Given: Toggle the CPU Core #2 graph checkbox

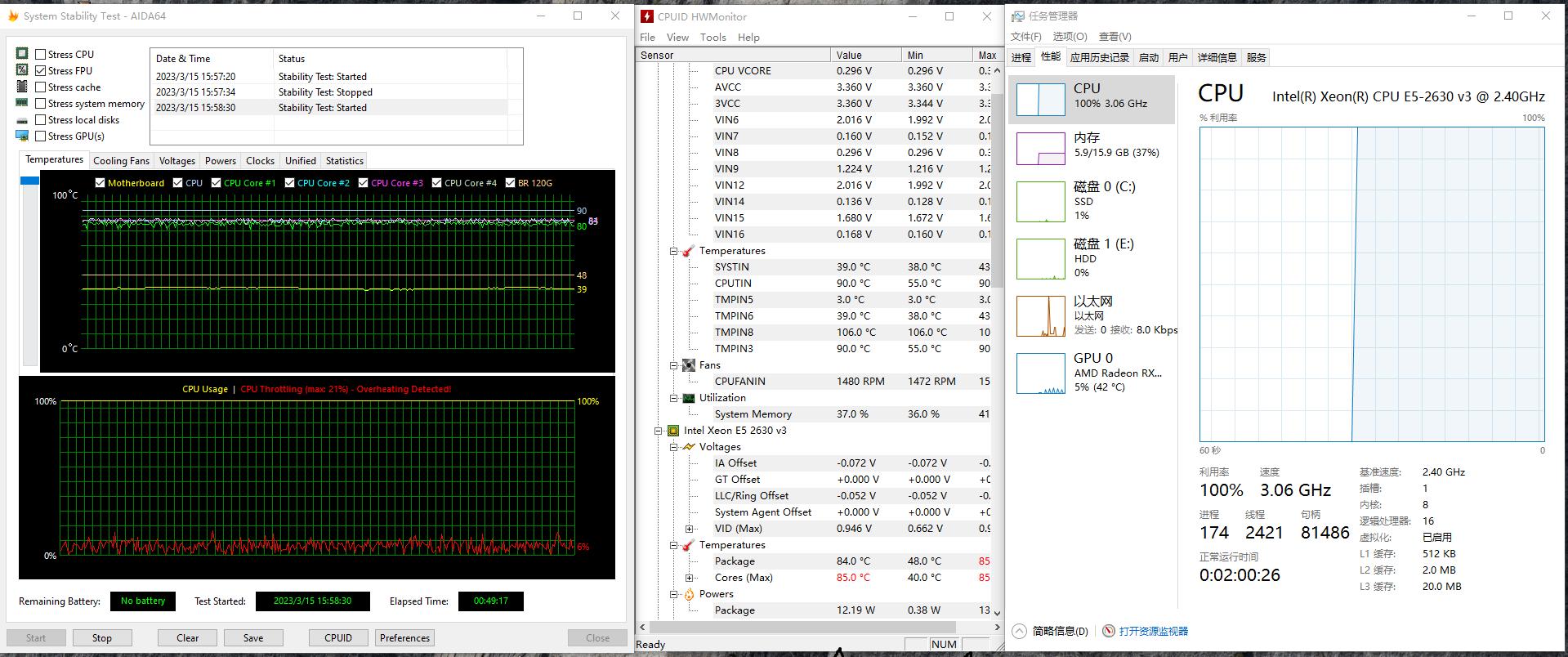Looking at the screenshot, I should click(x=289, y=183).
